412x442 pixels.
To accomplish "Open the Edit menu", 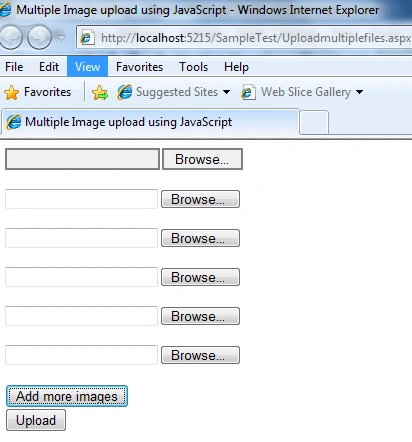I will tap(49, 67).
